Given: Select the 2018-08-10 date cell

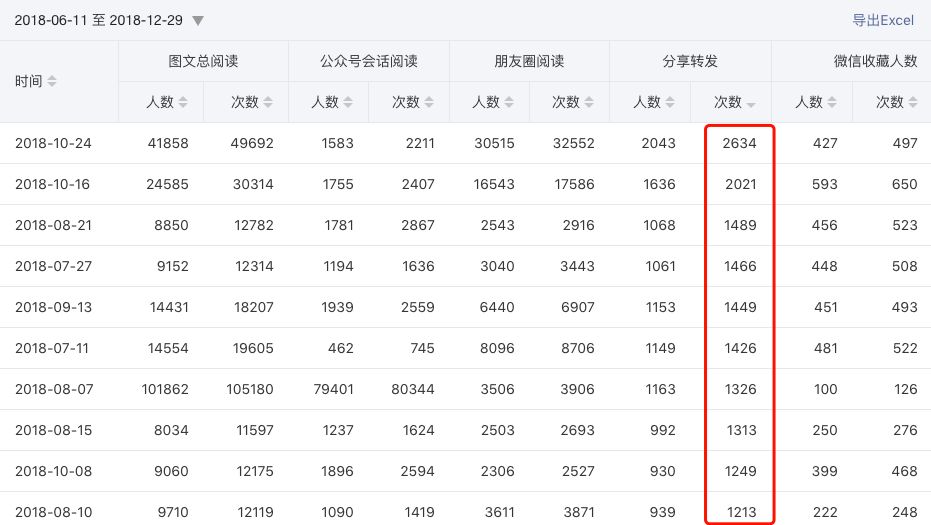Looking at the screenshot, I should coord(53,512).
